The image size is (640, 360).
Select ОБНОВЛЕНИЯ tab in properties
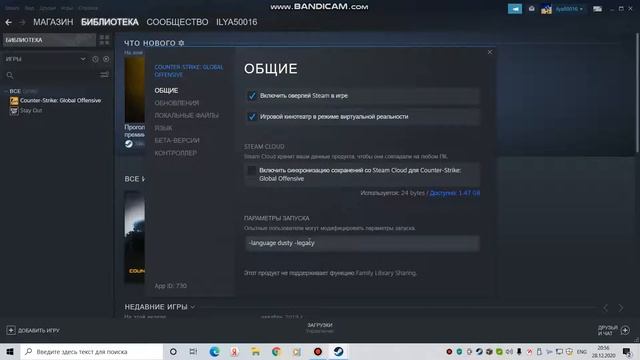tap(177, 103)
